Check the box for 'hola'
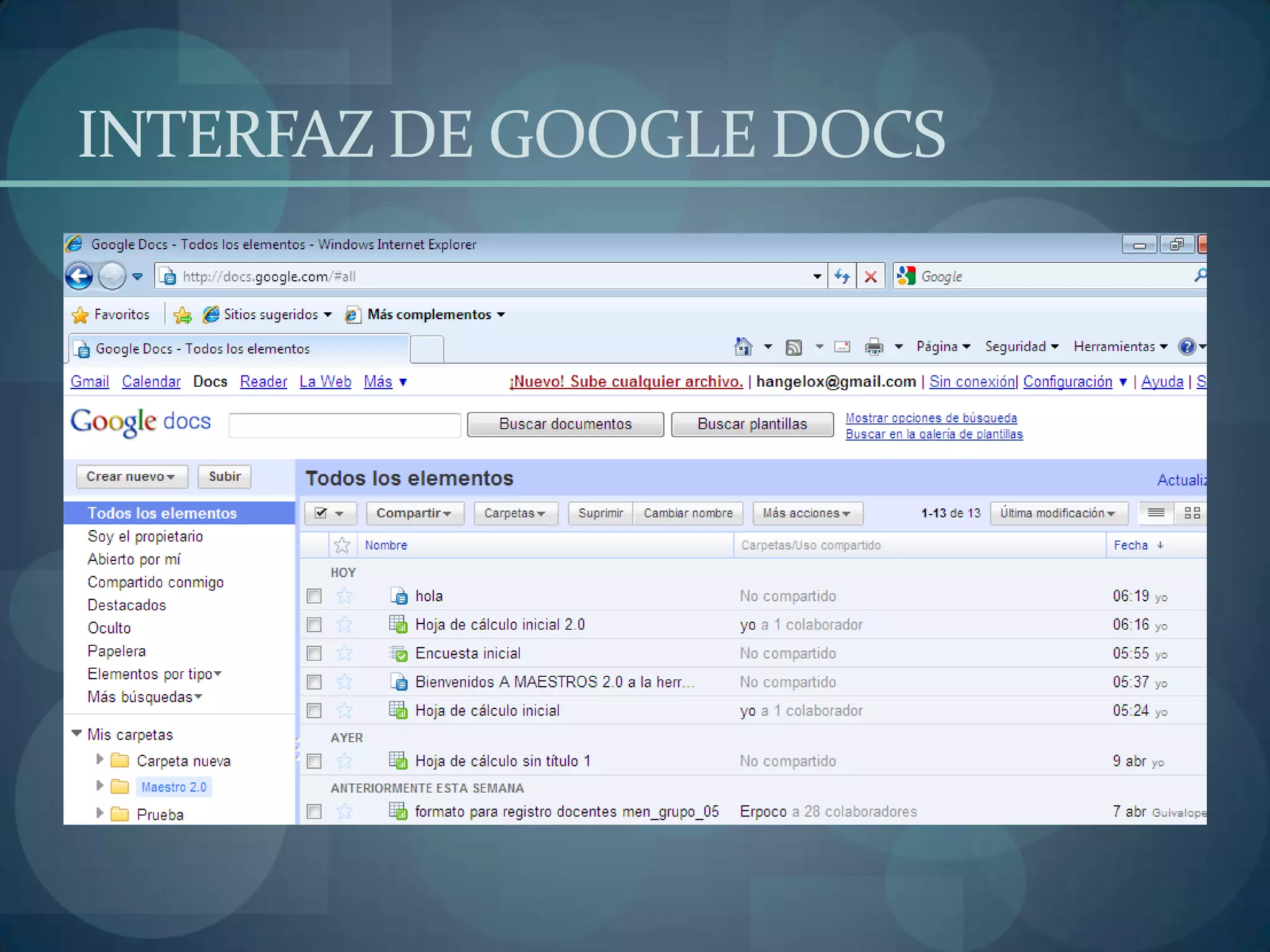 point(314,596)
